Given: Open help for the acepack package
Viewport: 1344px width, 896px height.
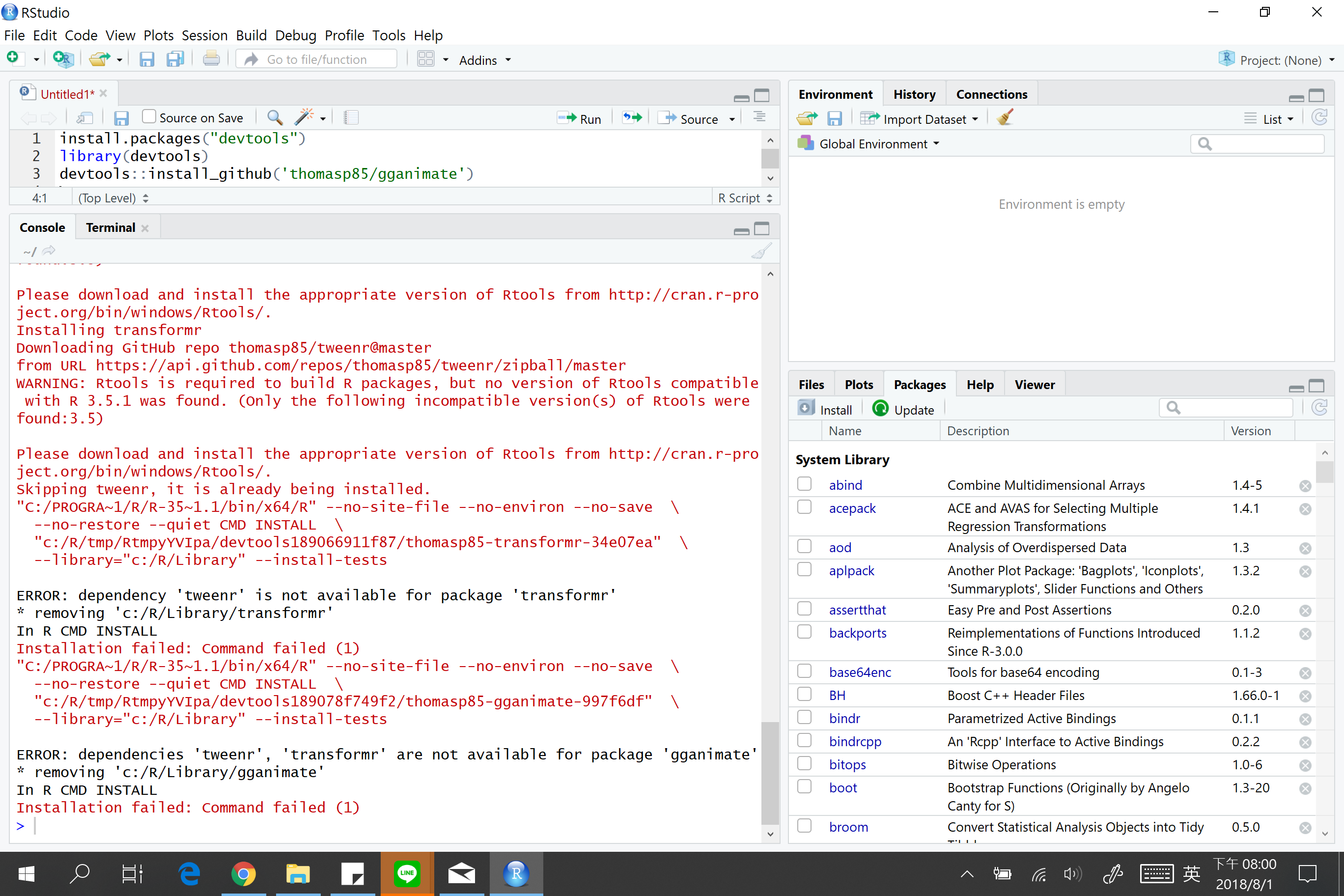Looking at the screenshot, I should (852, 508).
